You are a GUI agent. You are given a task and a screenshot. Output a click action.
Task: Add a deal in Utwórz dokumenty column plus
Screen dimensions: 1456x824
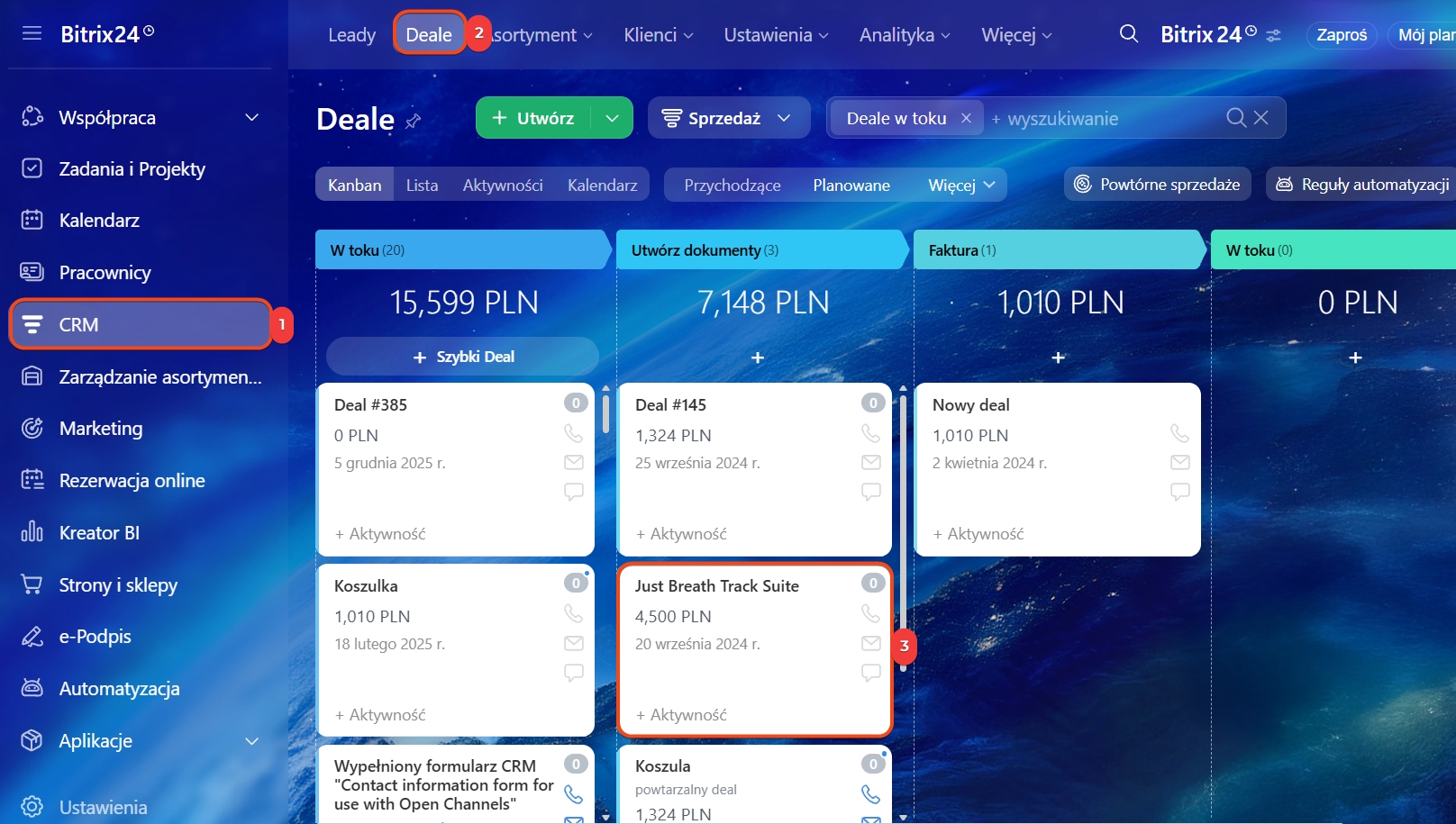pyautogui.click(x=758, y=358)
